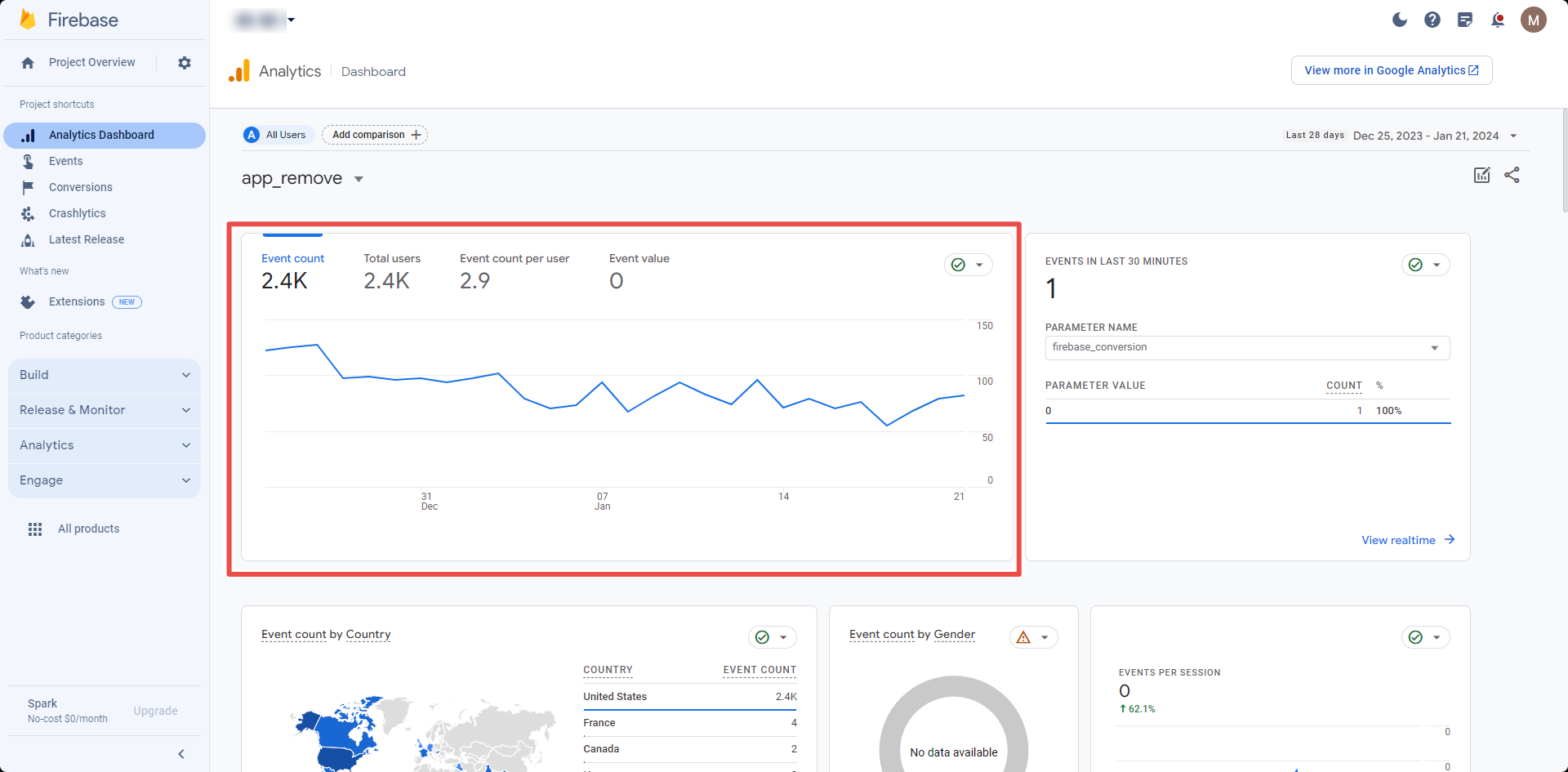The image size is (1568, 772).
Task: Open Conversions in the sidebar
Action: pos(80,188)
